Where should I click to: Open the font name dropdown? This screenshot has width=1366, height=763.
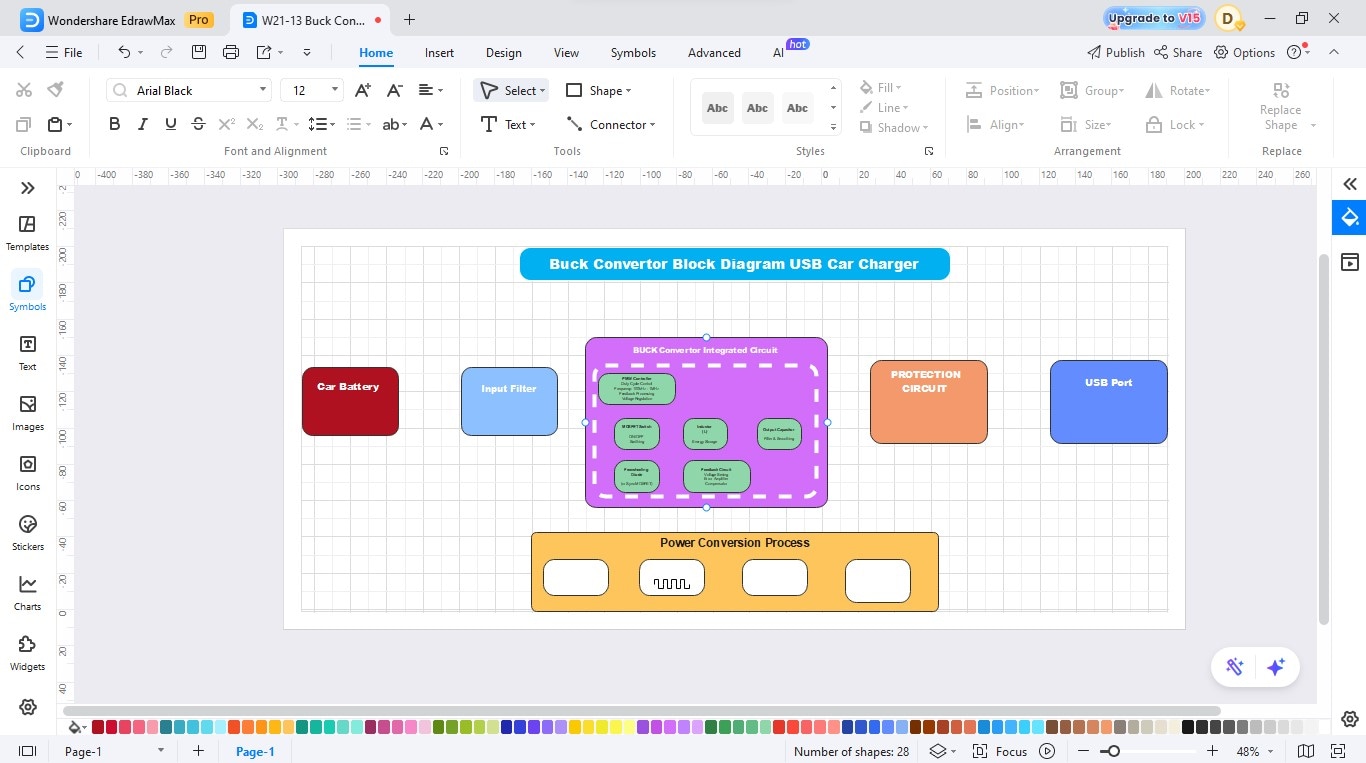pyautogui.click(x=263, y=90)
